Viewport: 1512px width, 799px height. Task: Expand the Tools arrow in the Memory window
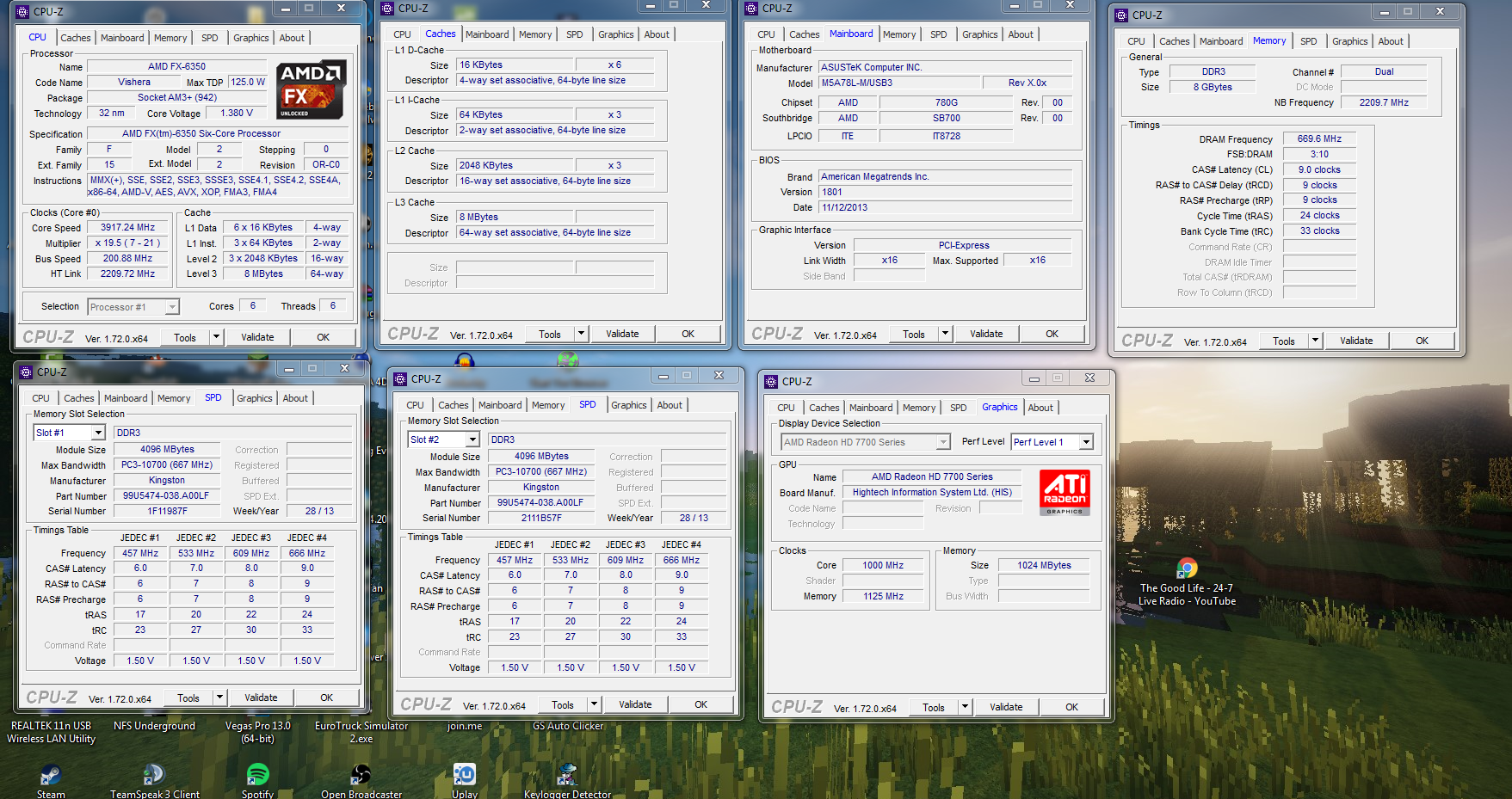point(1315,341)
